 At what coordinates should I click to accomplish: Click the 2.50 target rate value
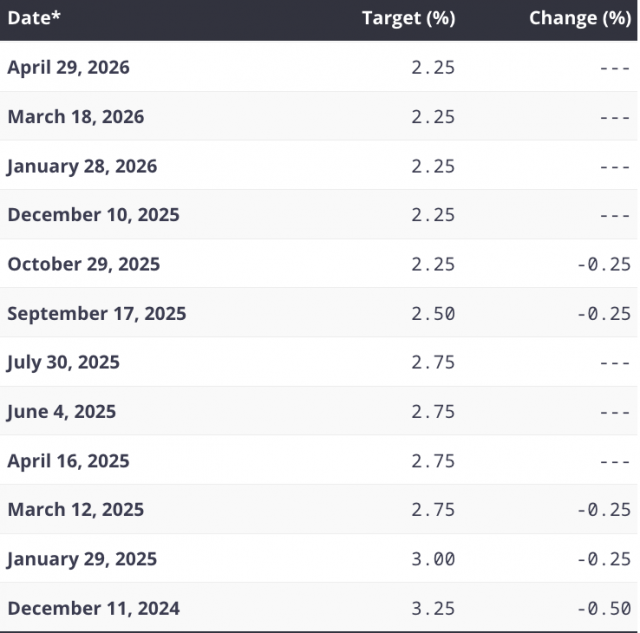[x=433, y=313]
